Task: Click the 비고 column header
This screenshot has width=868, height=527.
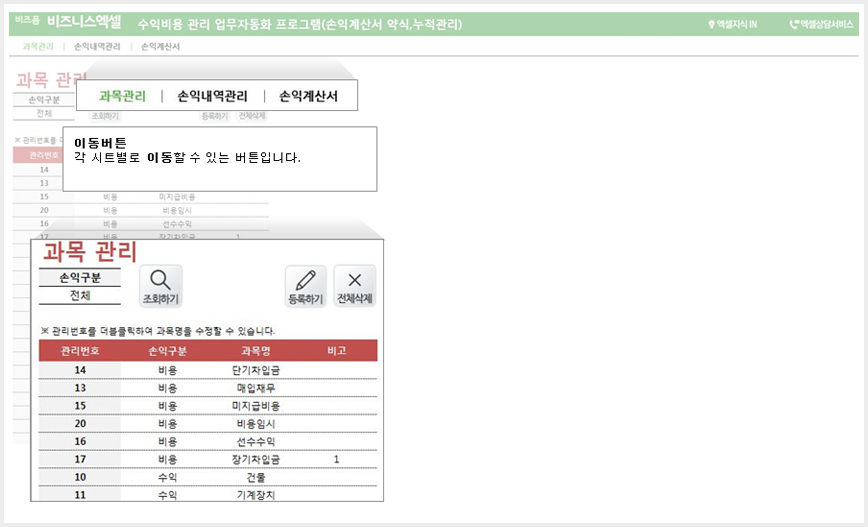Action: 337,351
